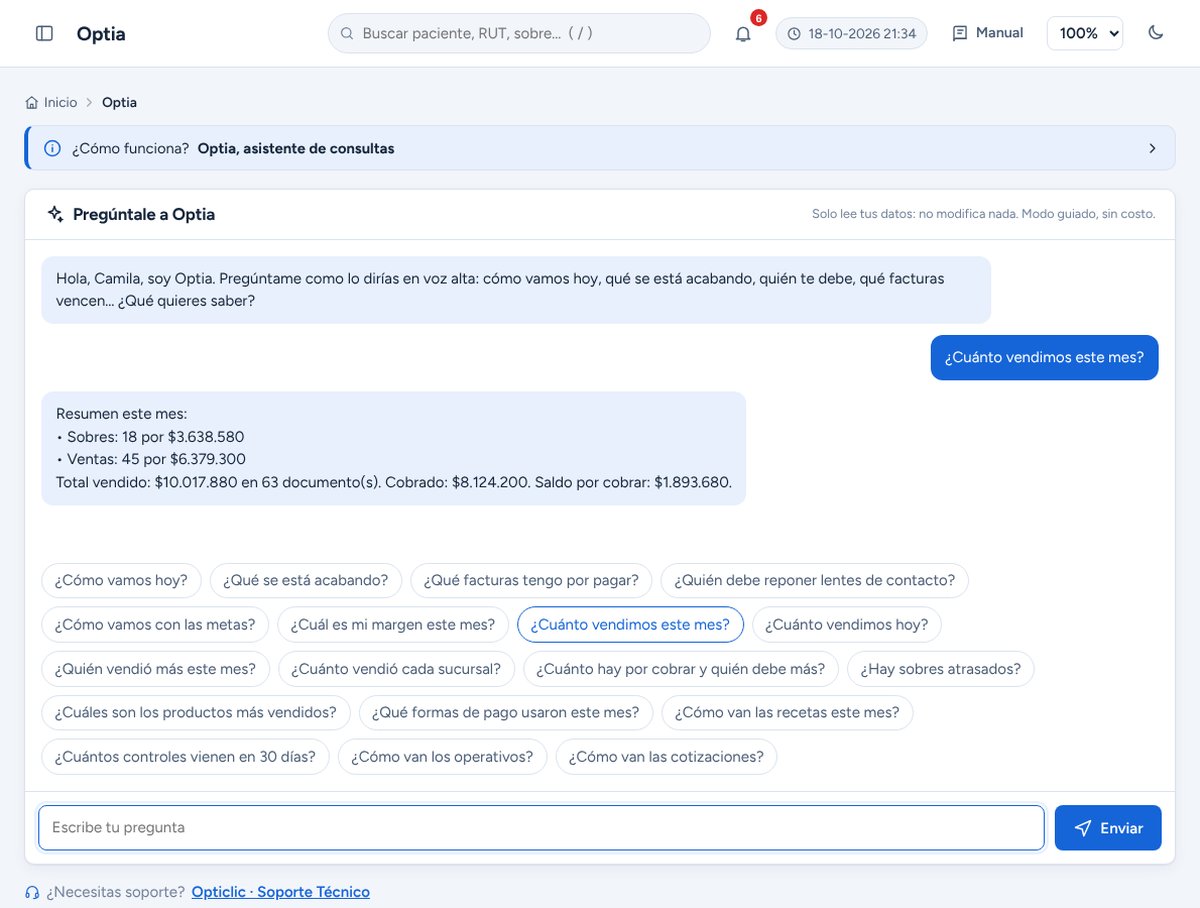The image size is (1200, 908).
Task: Go to Inicio breadcrumb
Action: coord(60,102)
